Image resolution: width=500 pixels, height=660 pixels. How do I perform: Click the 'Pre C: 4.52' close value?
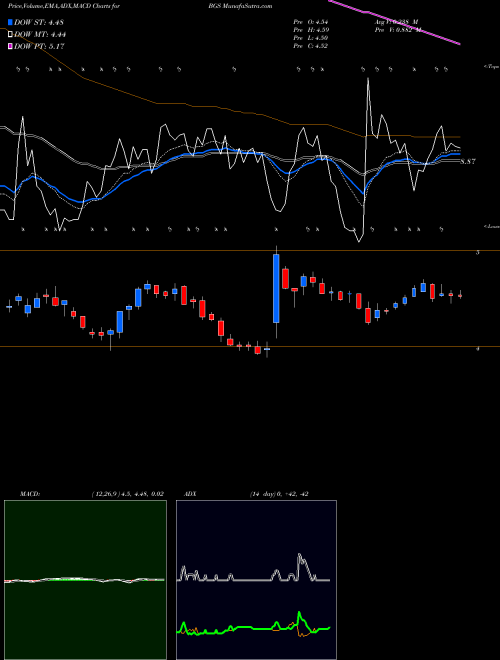[311, 46]
